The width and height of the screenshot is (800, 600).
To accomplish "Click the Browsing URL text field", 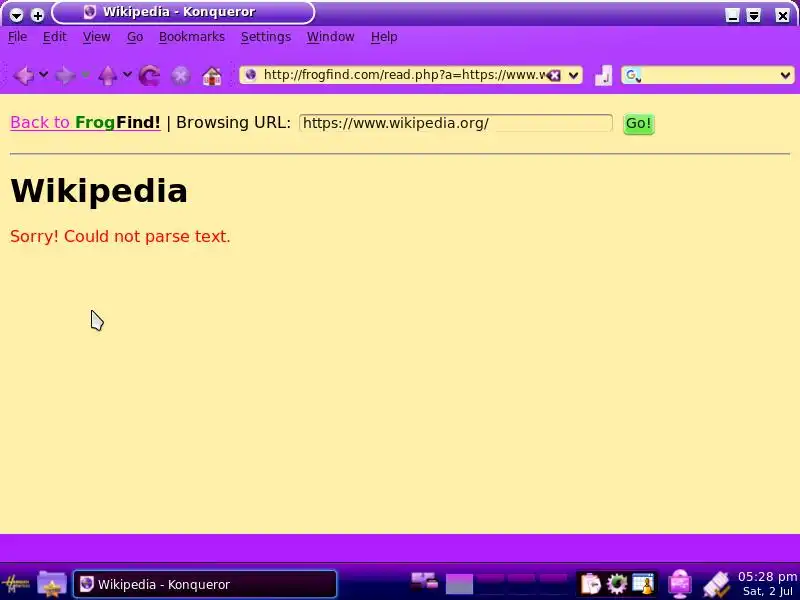I will click(456, 123).
